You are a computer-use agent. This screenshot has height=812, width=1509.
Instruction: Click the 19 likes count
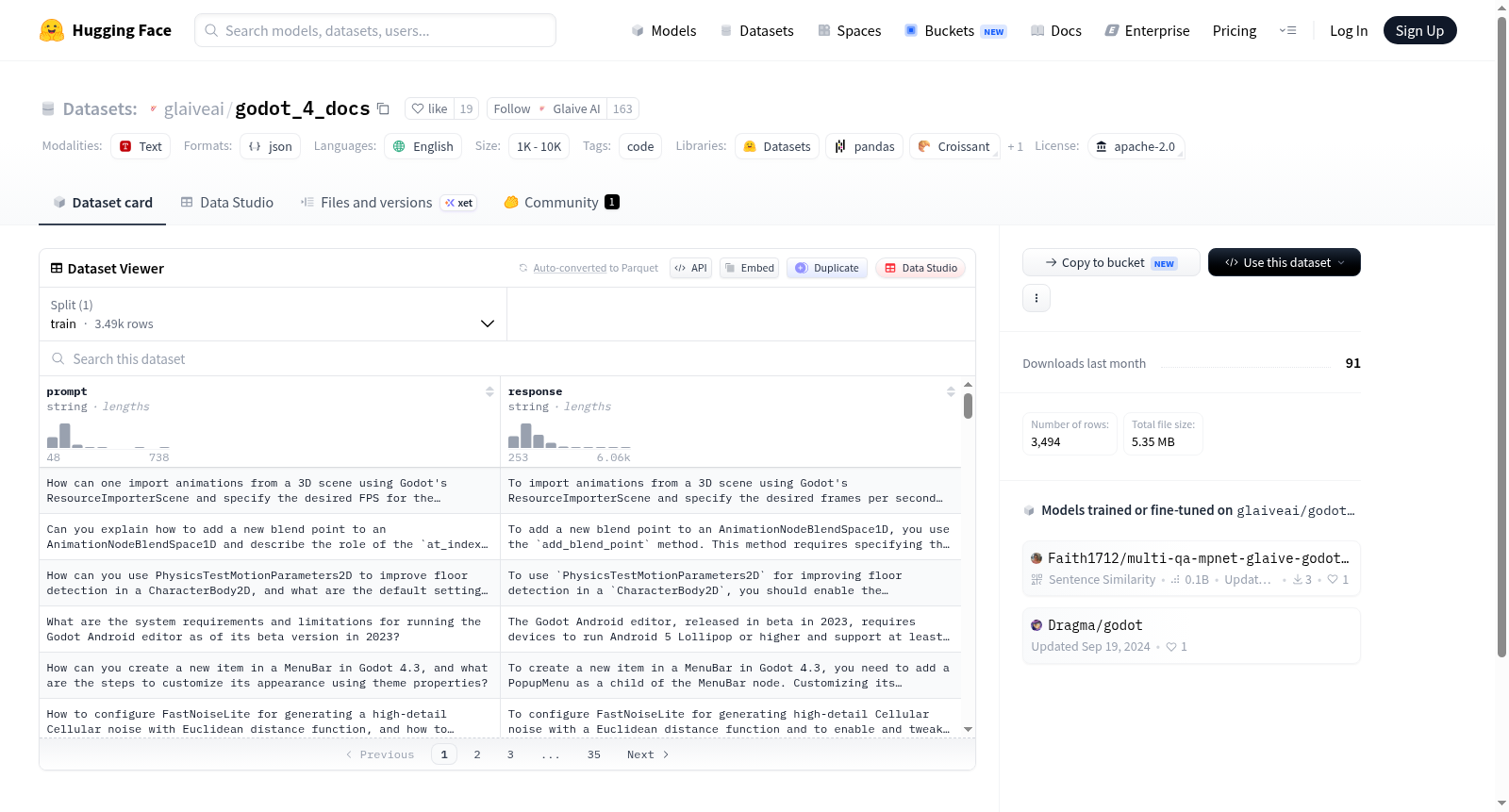pos(466,108)
